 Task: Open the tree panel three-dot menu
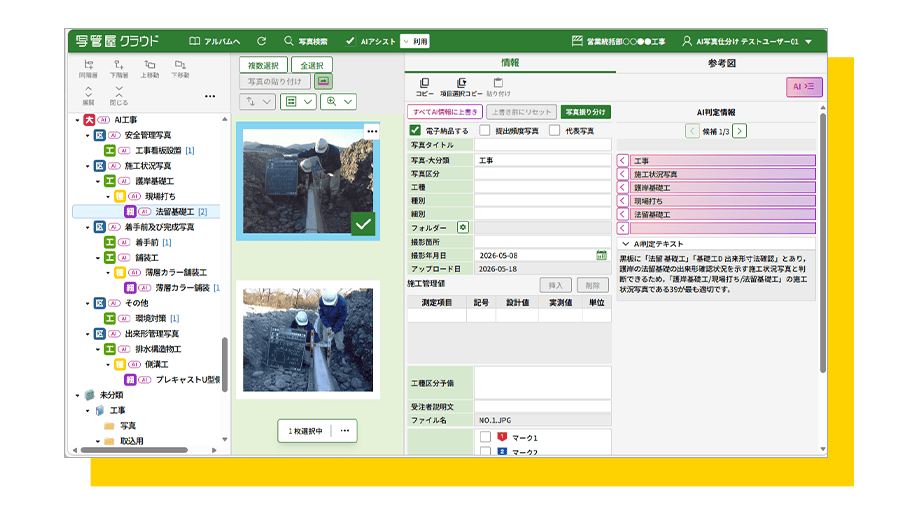point(210,96)
